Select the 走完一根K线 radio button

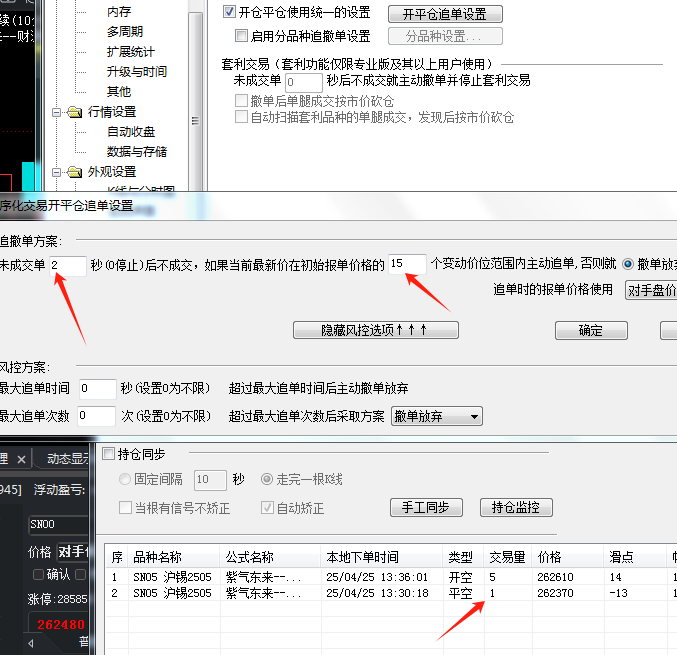click(x=267, y=479)
